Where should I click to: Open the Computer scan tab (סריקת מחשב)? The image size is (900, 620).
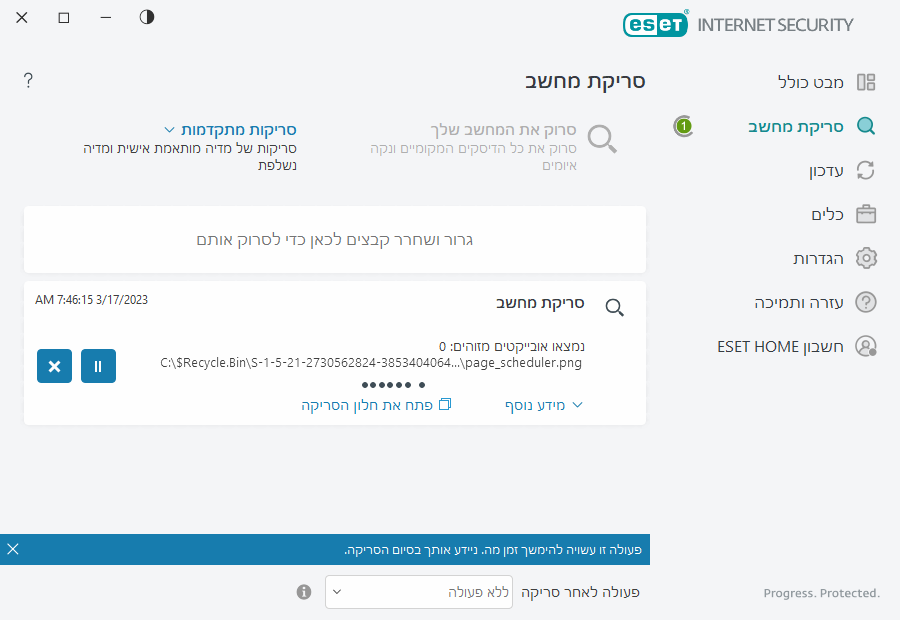[796, 127]
